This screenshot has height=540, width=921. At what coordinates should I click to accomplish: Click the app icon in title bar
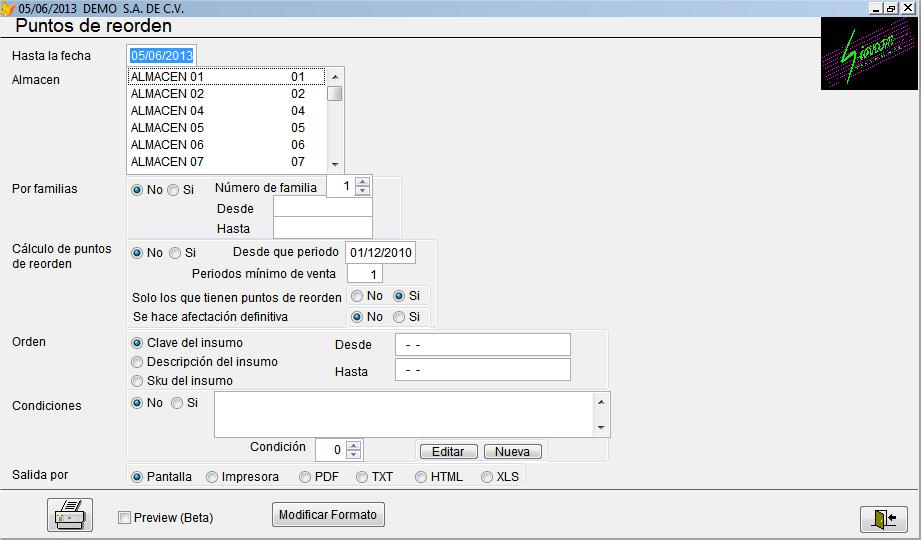coord(8,8)
